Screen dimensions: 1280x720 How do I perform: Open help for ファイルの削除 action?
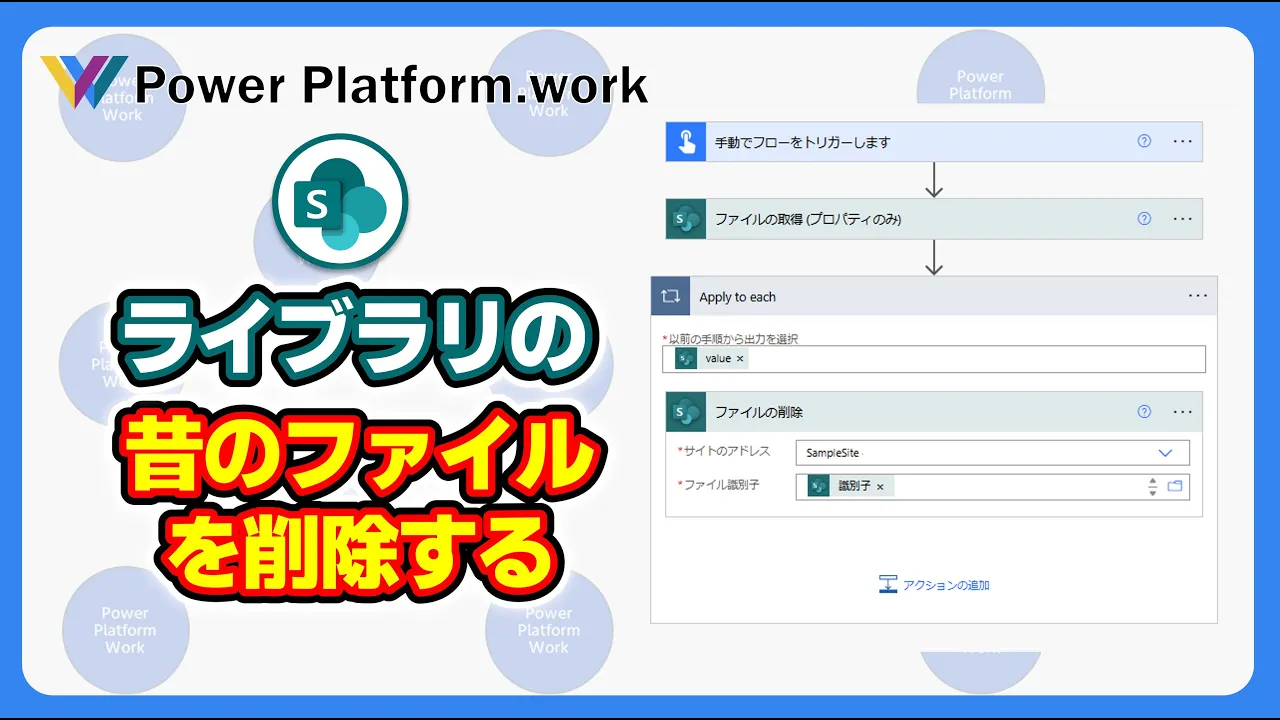point(1145,411)
